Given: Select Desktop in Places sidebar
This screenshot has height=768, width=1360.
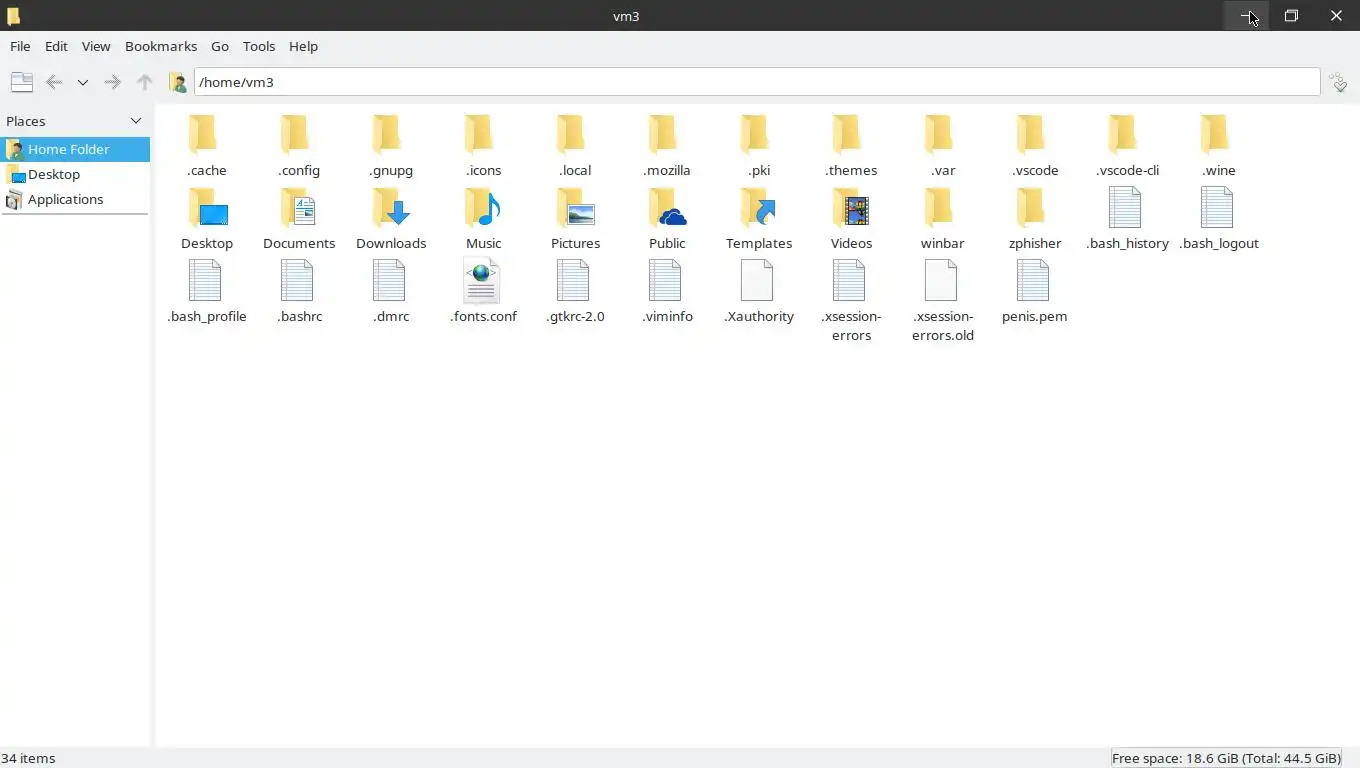Looking at the screenshot, I should tap(75, 174).
